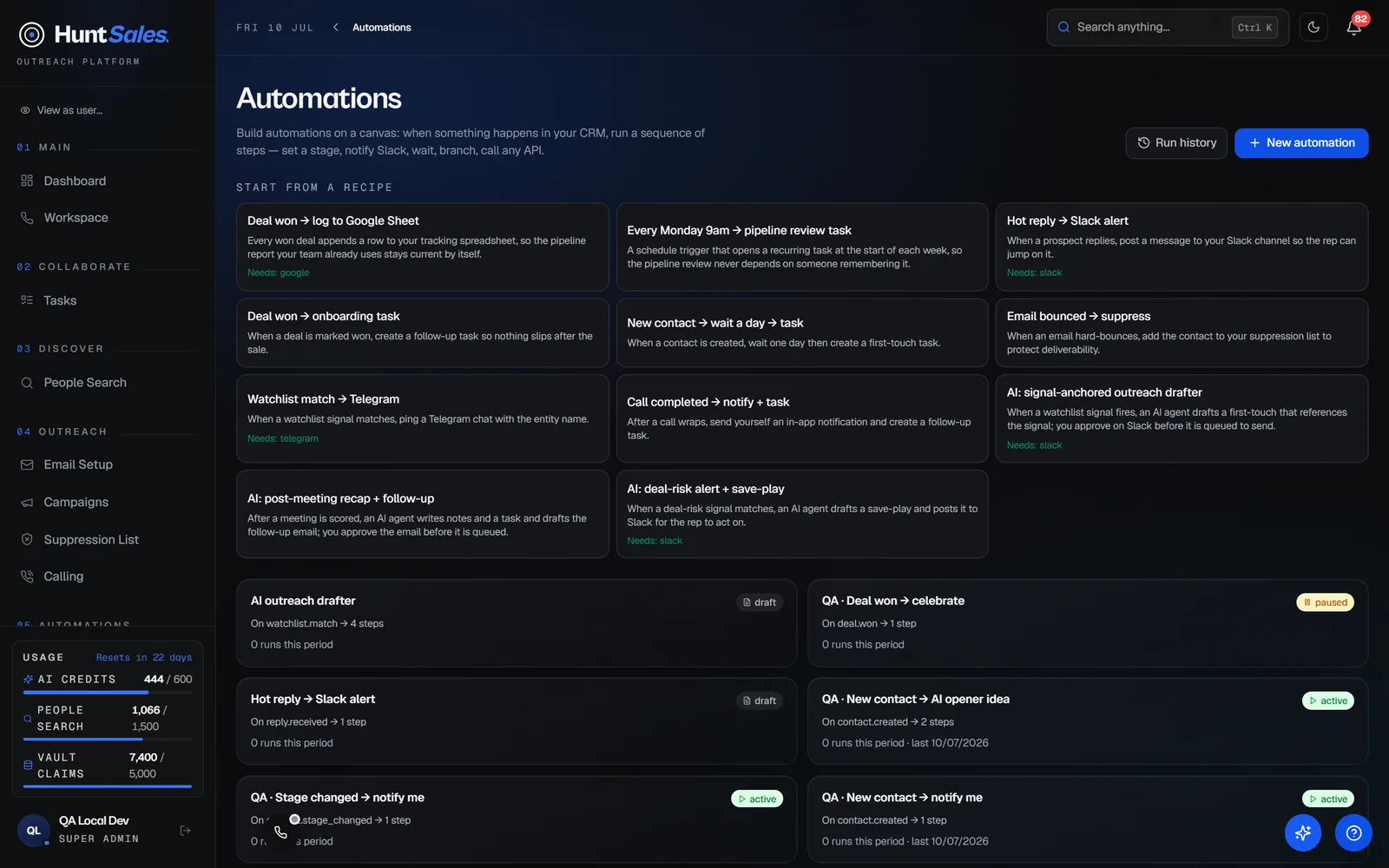Click the floating phone dialer icon
Screen dimensions: 1389x868
click(x=280, y=832)
